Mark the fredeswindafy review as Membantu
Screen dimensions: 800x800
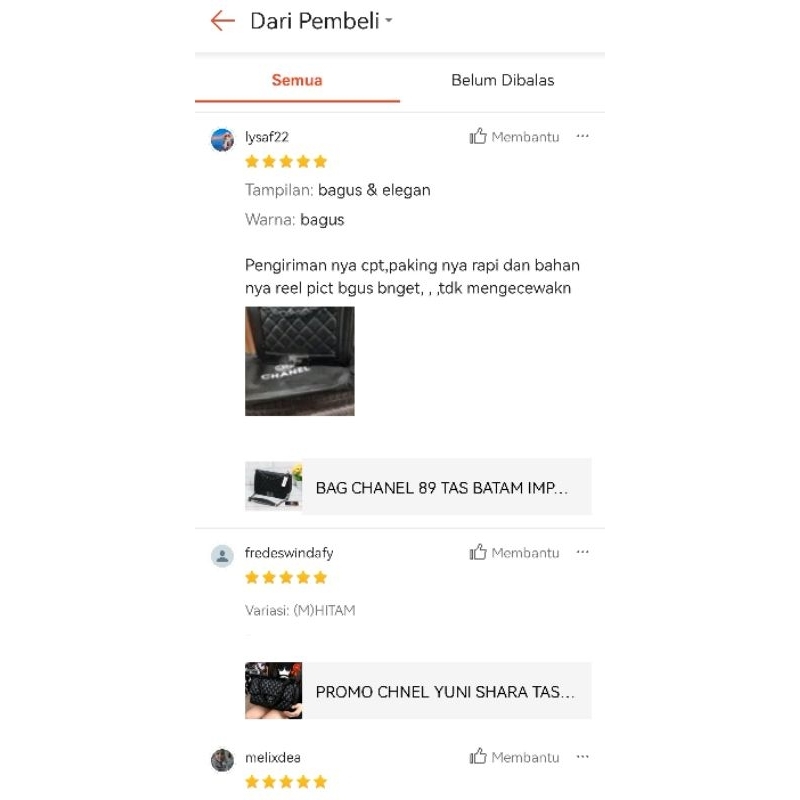pyautogui.click(x=514, y=553)
